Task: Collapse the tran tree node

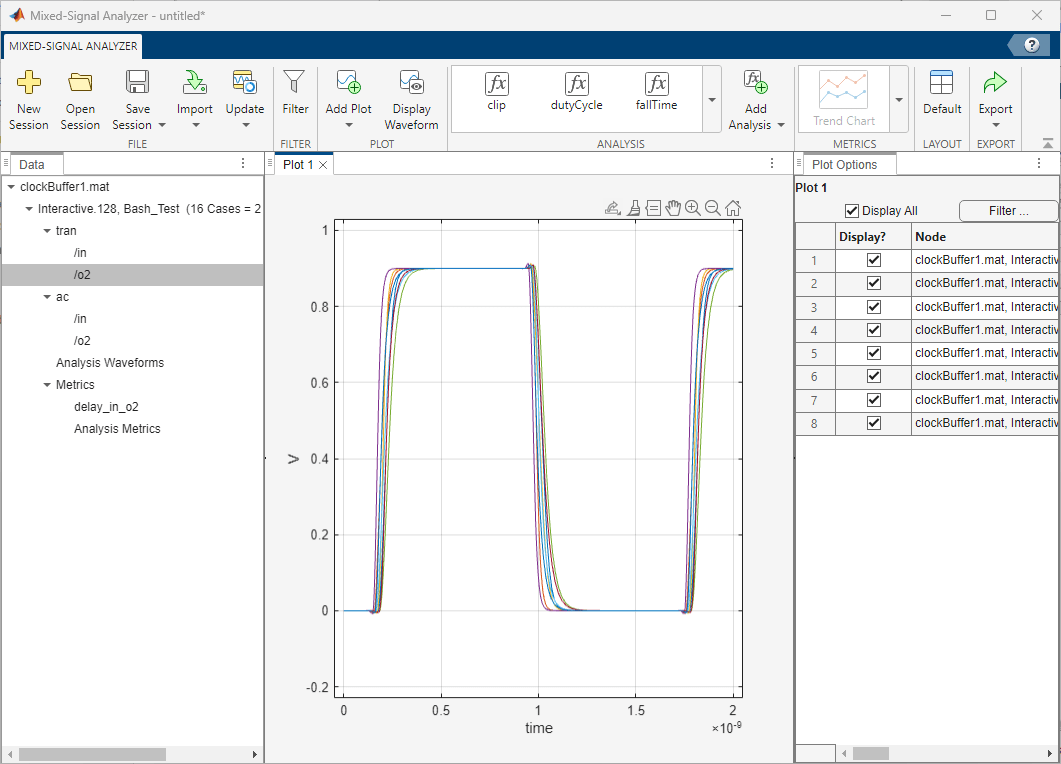Action: [x=47, y=230]
